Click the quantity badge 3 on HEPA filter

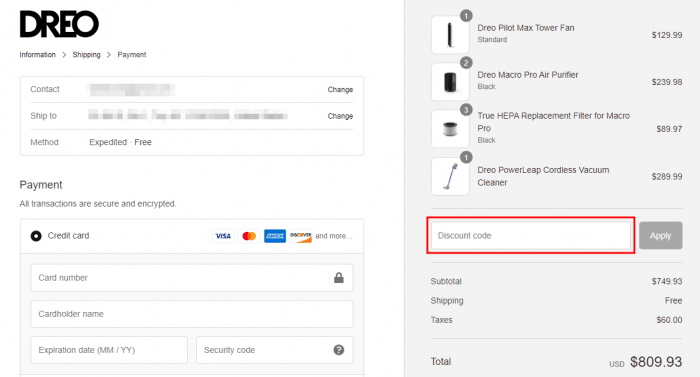pos(466,110)
